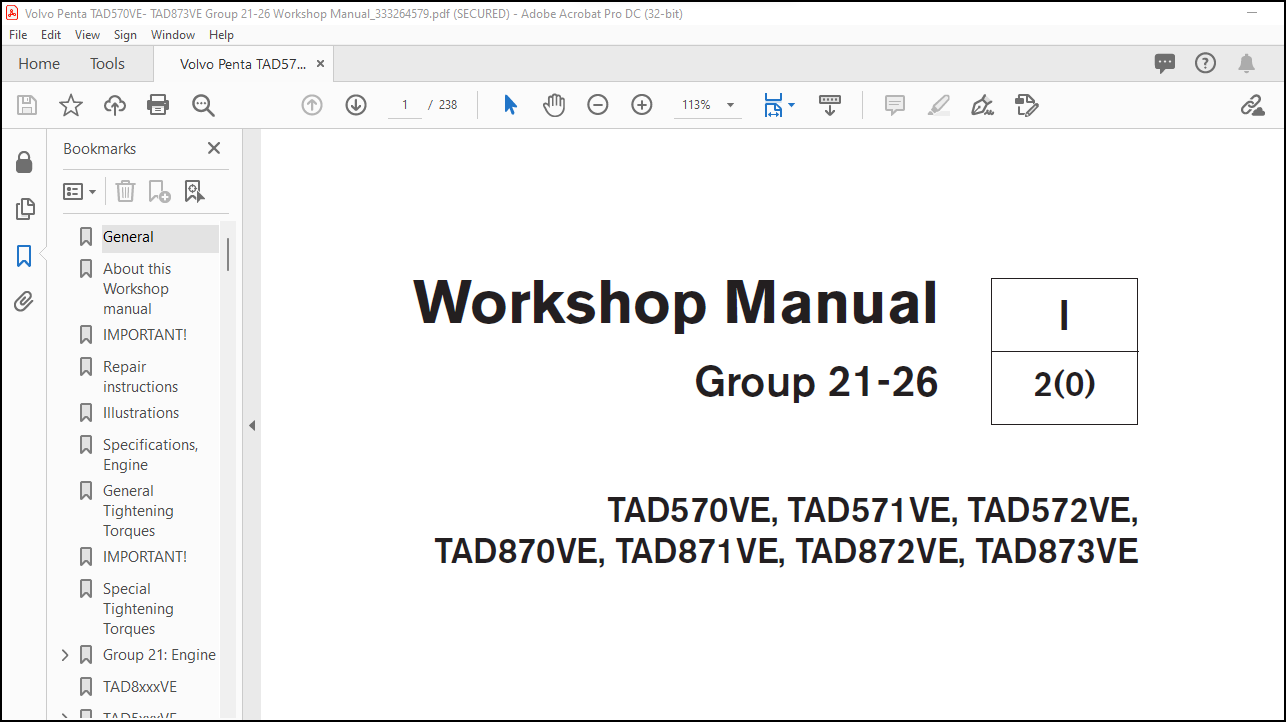Image resolution: width=1286 pixels, height=722 pixels.
Task: Zoom out with minus icon
Action: pyautogui.click(x=598, y=105)
